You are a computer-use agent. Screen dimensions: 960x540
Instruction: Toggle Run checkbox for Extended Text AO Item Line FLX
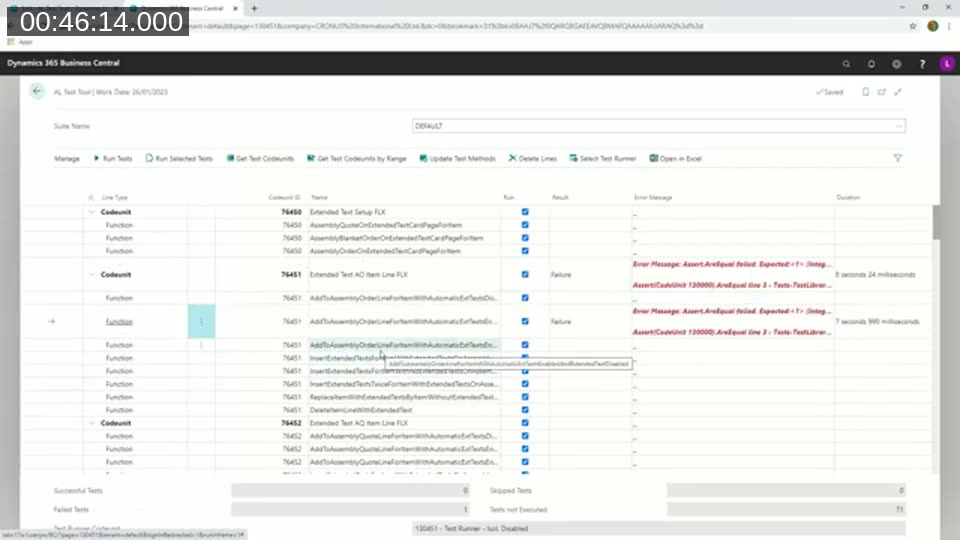(525, 274)
